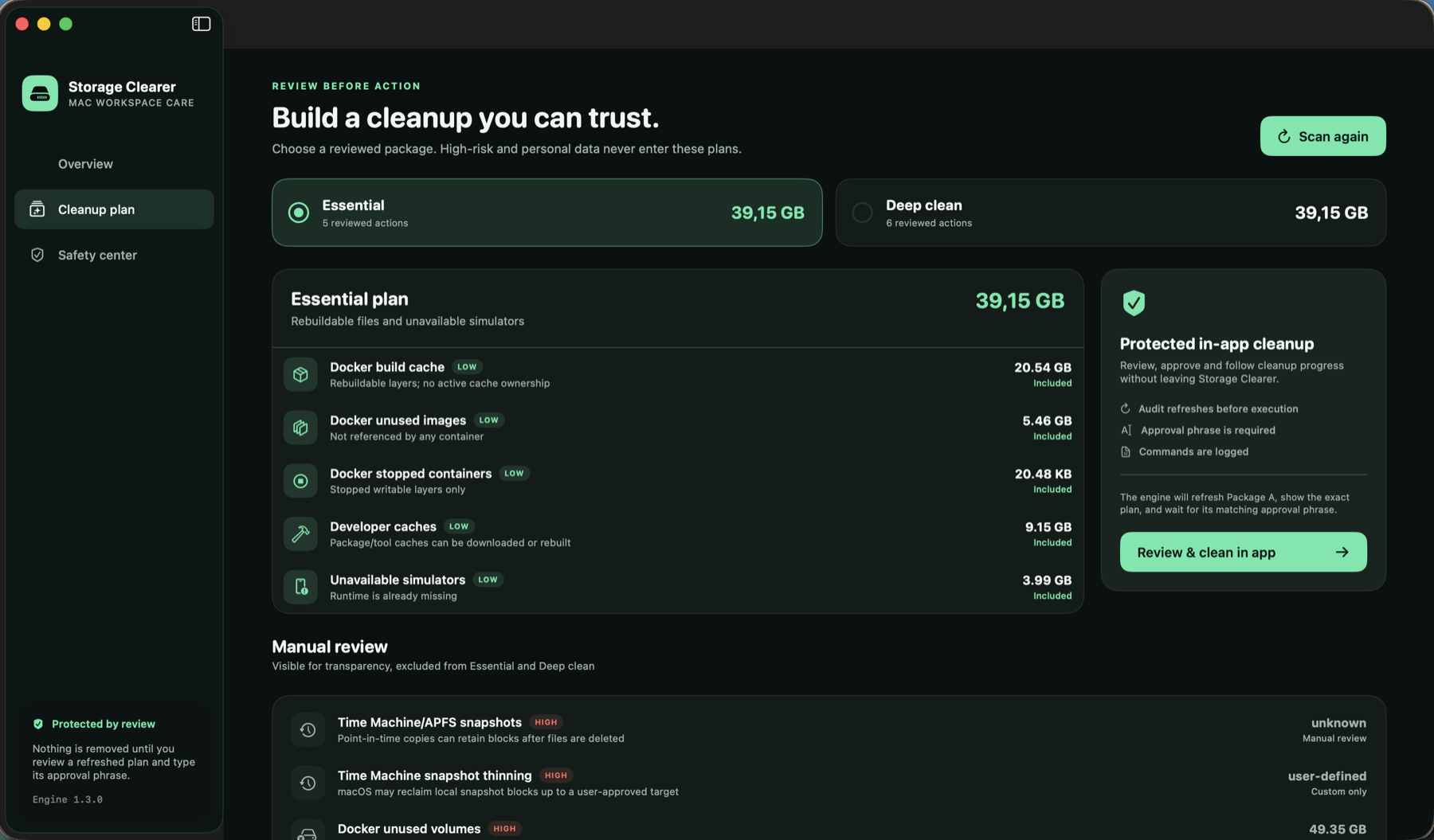Click the Time Machine snapshot thinning title
This screenshot has height=840, width=1434.
pyautogui.click(x=434, y=776)
